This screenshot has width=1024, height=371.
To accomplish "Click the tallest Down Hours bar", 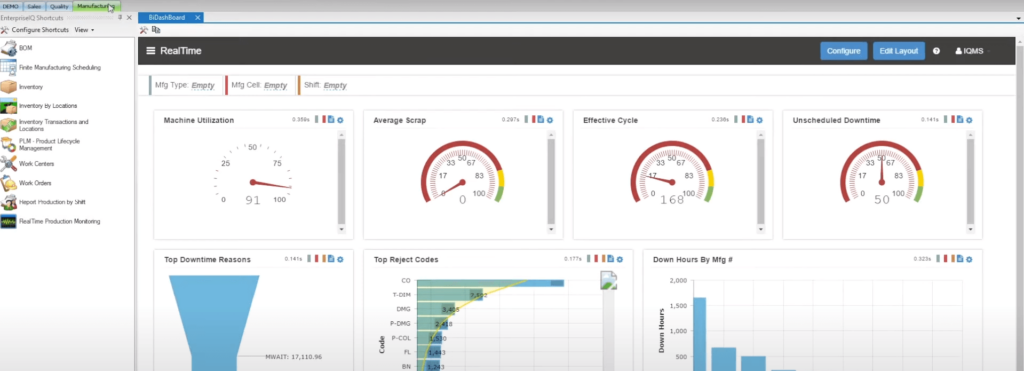I will (x=699, y=334).
